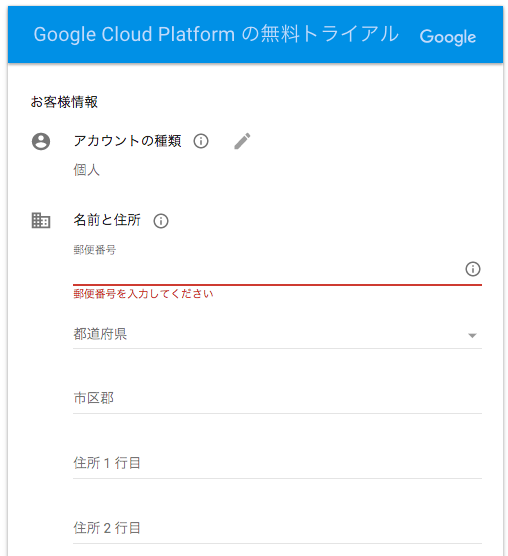
Task: Click the 名前と住所 label
Action: tap(107, 220)
